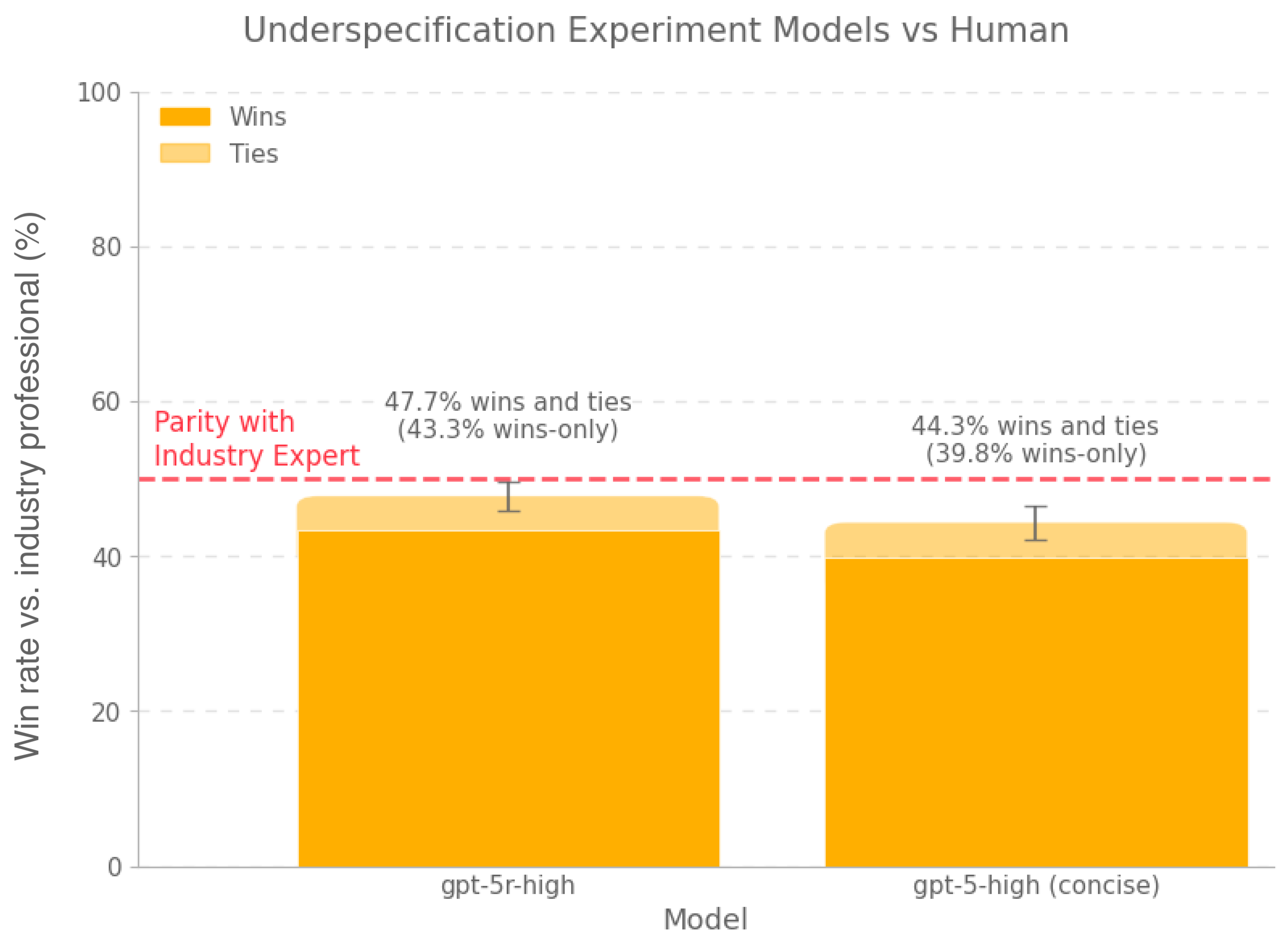Click the "gpt-5-high (concise)" x-axis tick label
1288x952 pixels.
(1036, 885)
